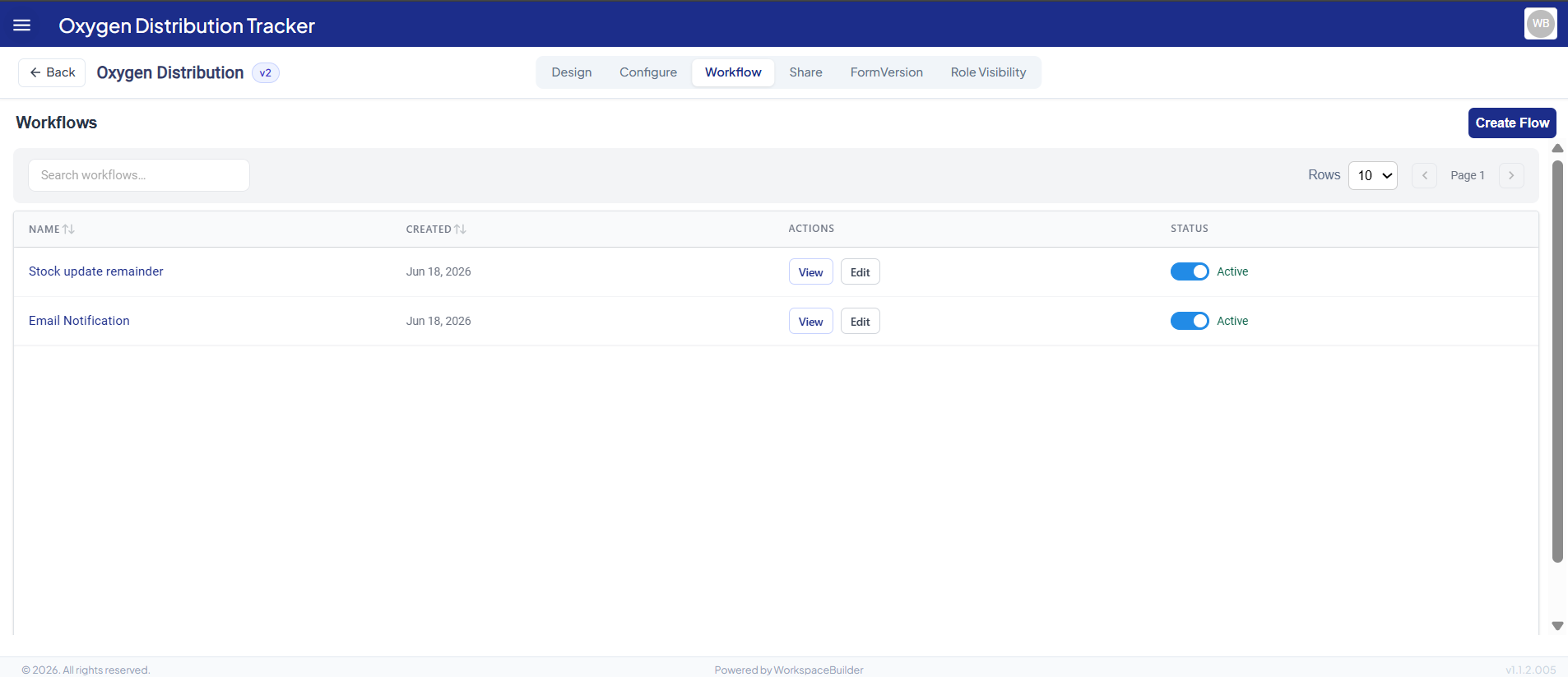The height and width of the screenshot is (677, 1568).
Task: Sort workflows by Name column arrows
Action: coord(69,230)
